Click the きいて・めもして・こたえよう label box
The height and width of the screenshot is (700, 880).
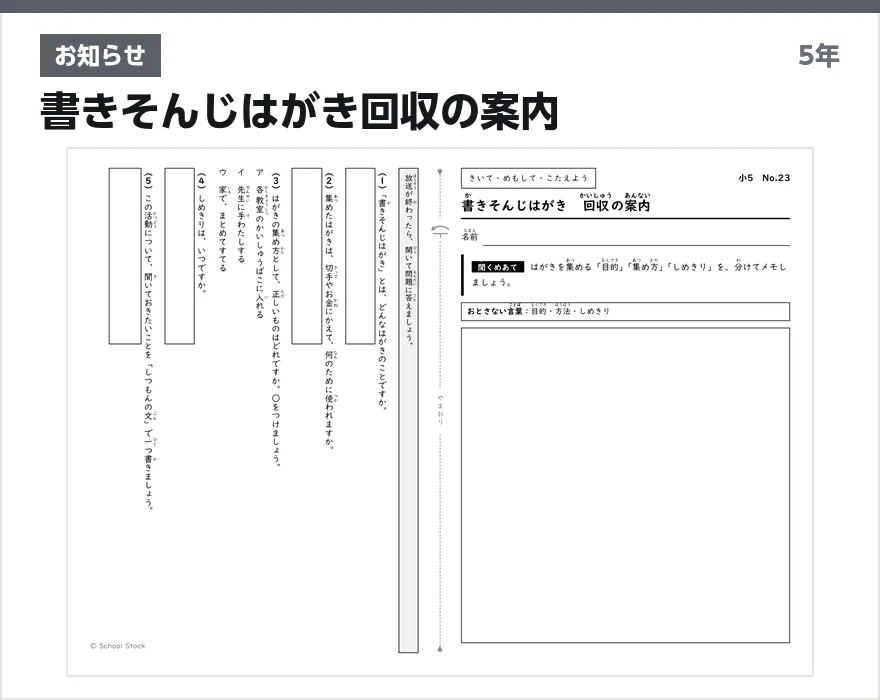(x=528, y=178)
